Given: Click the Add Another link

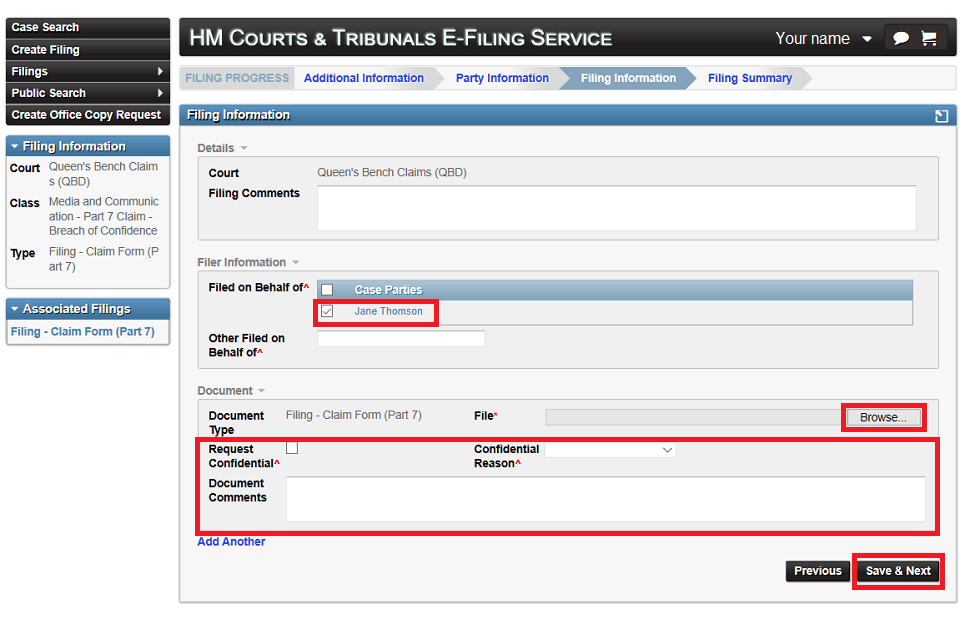Looking at the screenshot, I should (231, 541).
